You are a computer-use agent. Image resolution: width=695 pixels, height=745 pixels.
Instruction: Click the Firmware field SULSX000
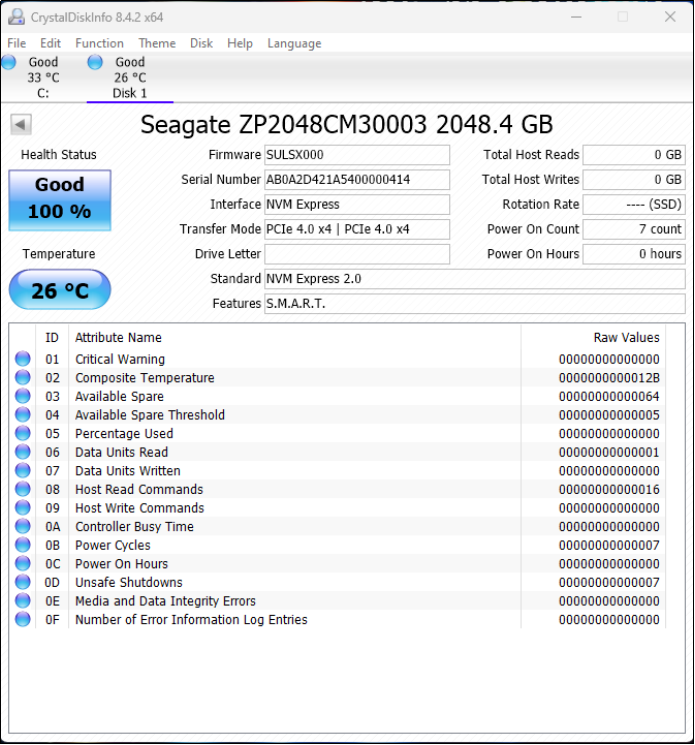[x=357, y=154]
